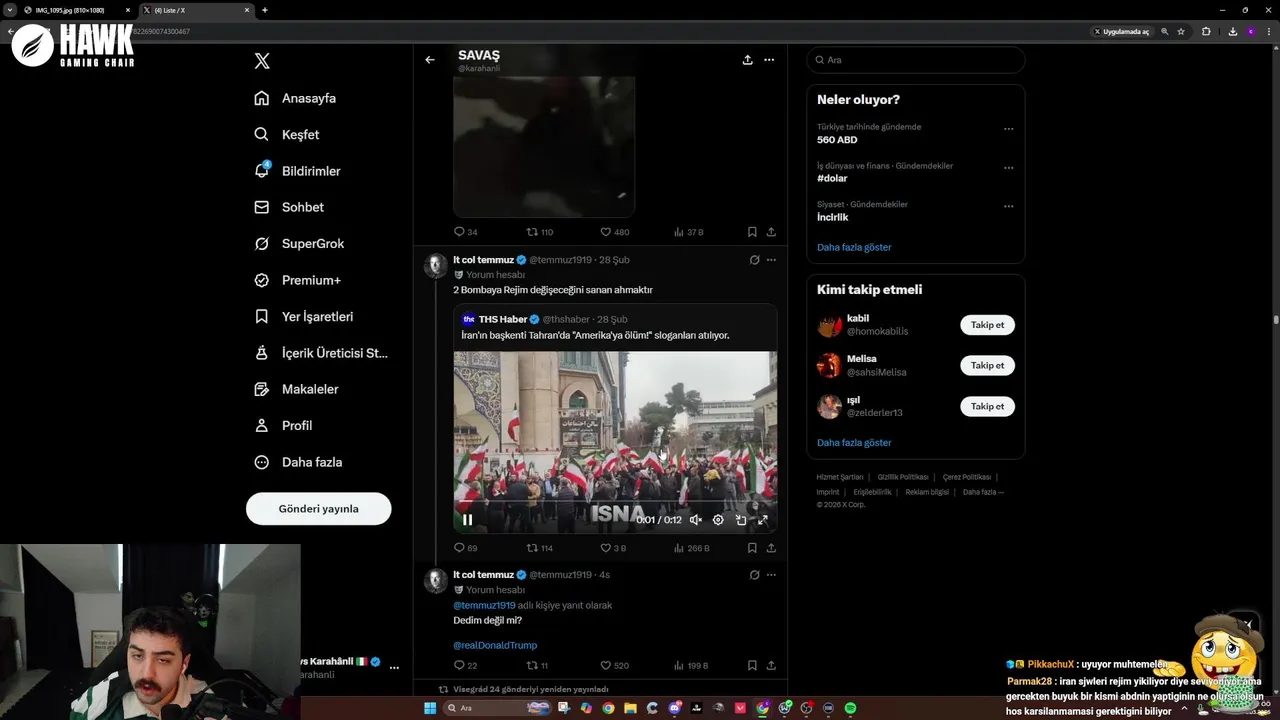
Task: Open Anasayfa home page
Action: pos(295,98)
